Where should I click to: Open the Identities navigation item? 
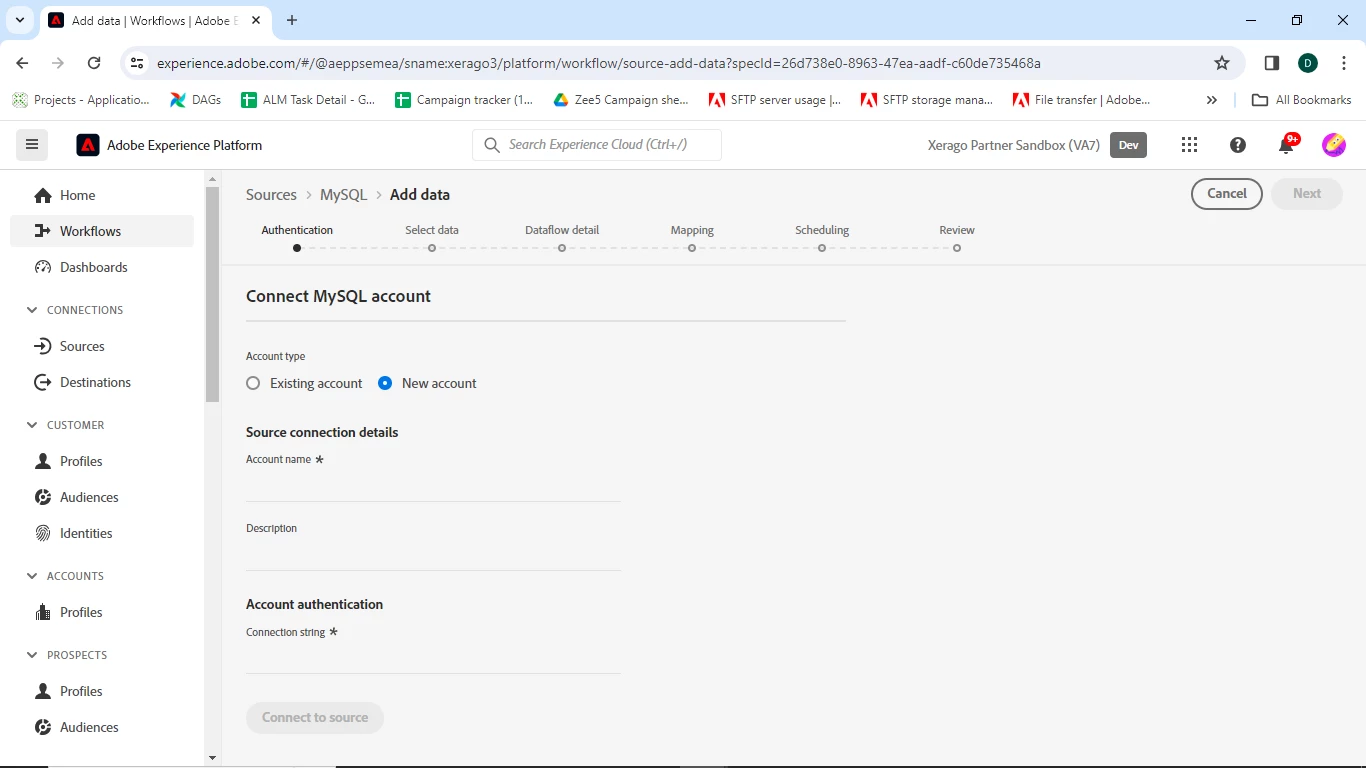coord(102,533)
